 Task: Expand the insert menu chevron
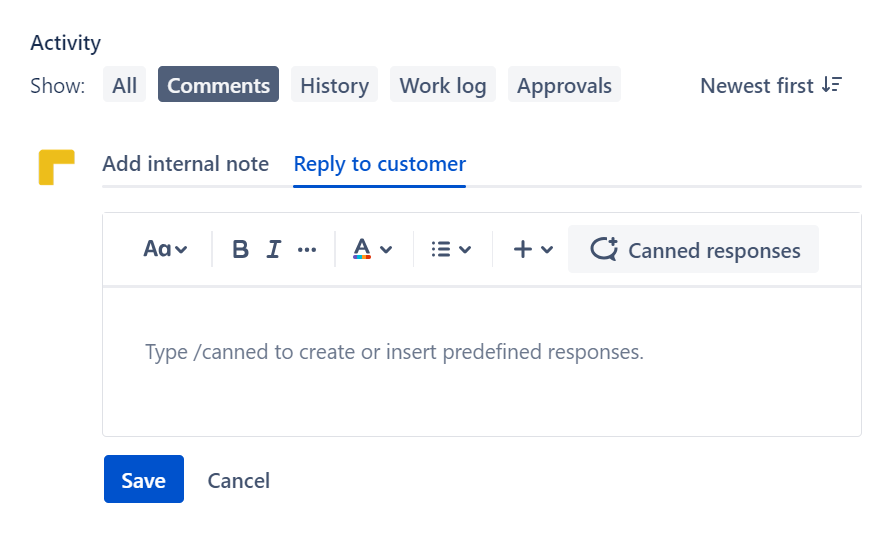[547, 250]
